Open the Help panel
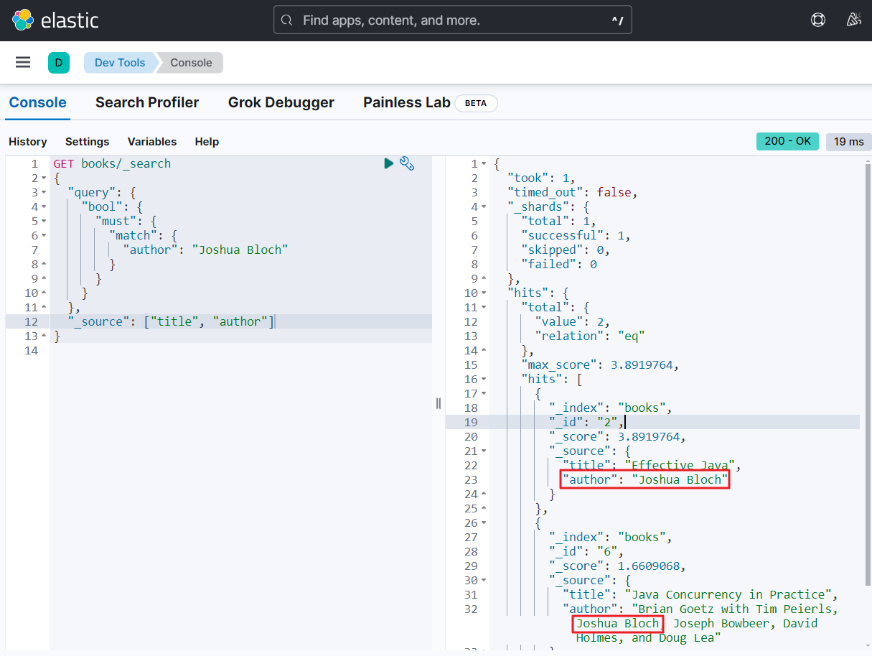The image size is (872, 656). 207,142
